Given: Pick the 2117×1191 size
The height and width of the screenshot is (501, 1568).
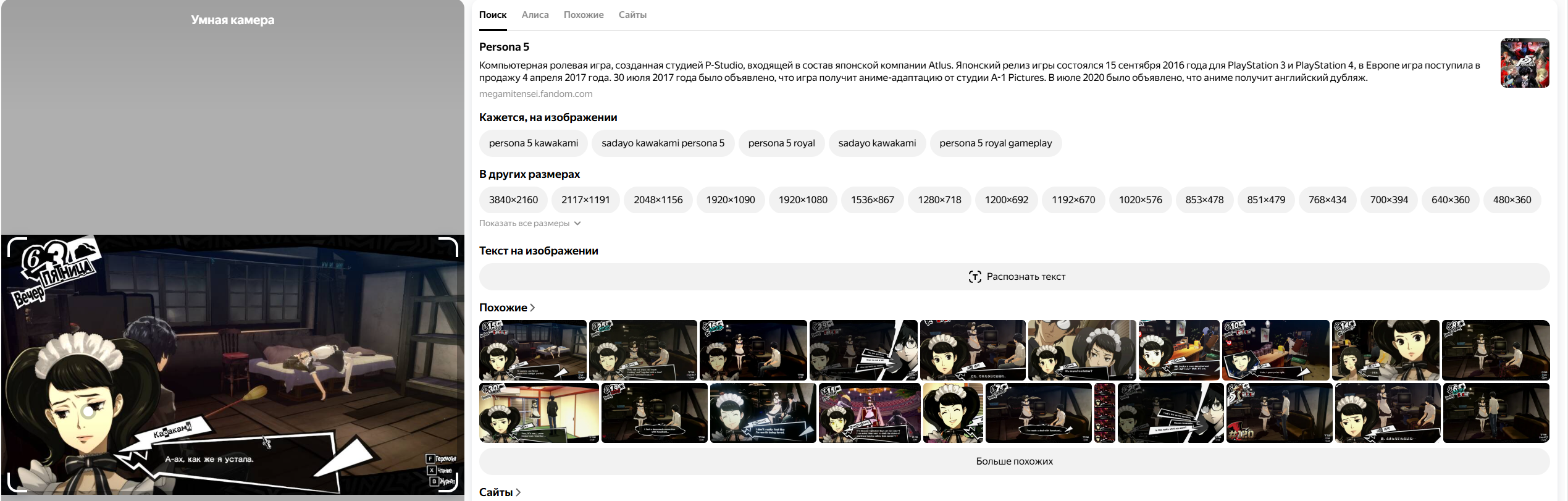Looking at the screenshot, I should click(x=585, y=200).
